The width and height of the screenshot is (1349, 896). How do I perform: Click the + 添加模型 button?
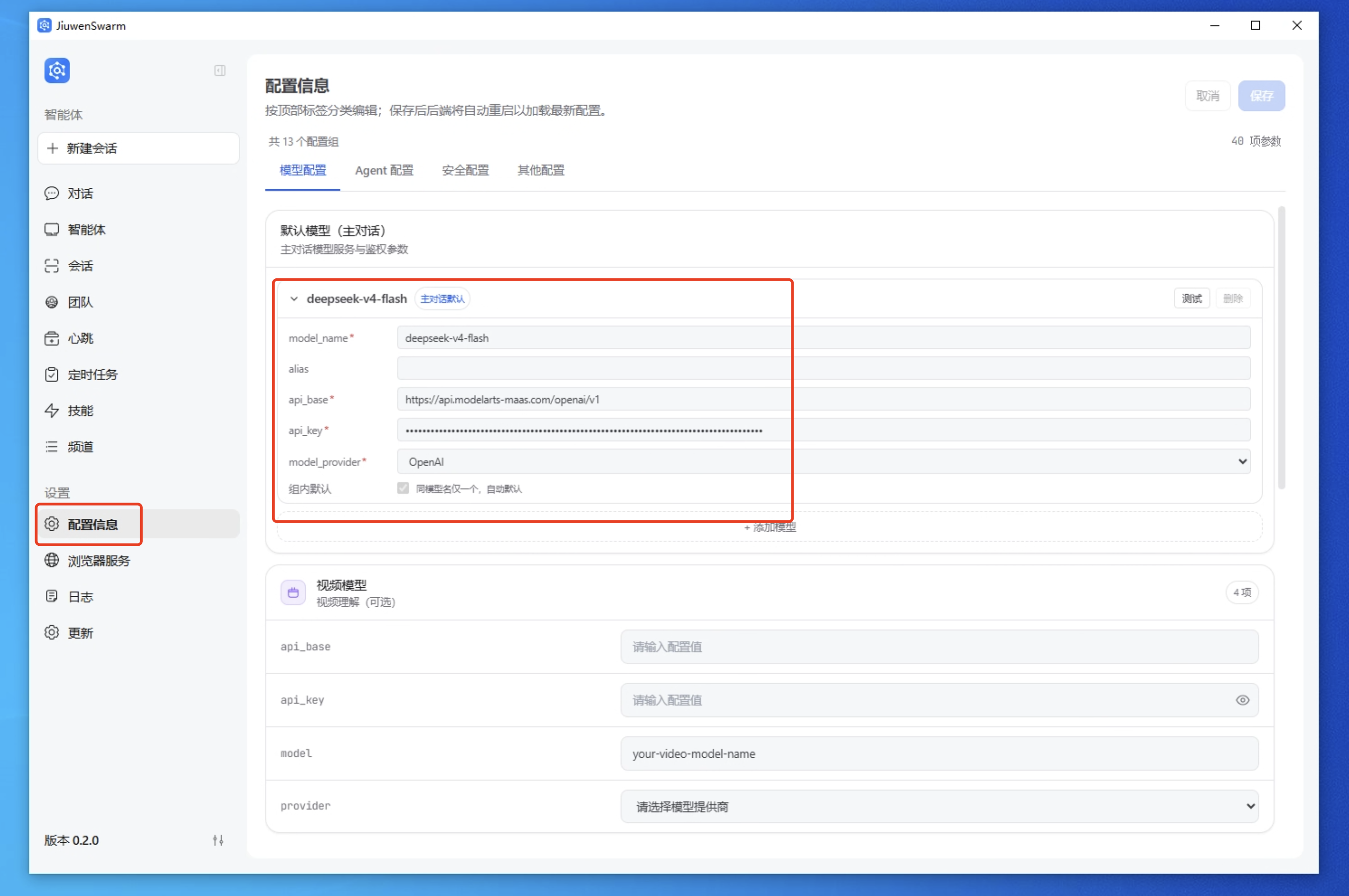(x=769, y=527)
